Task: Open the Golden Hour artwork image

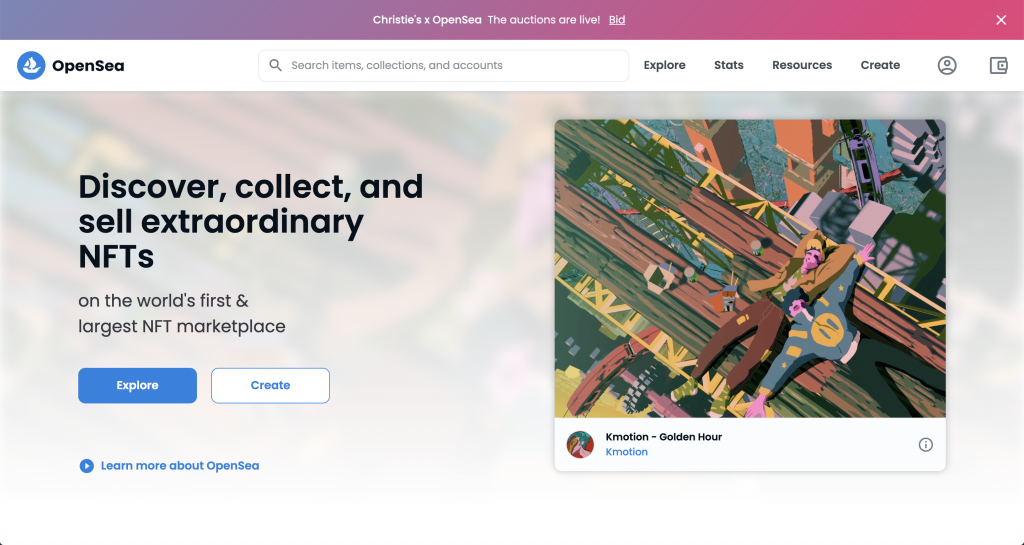Action: click(x=750, y=268)
